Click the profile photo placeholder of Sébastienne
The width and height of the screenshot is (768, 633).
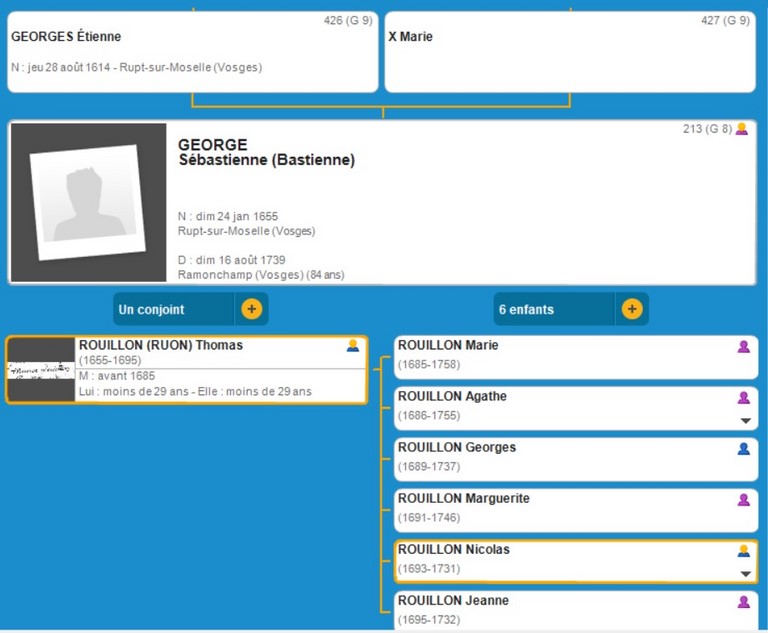click(88, 202)
